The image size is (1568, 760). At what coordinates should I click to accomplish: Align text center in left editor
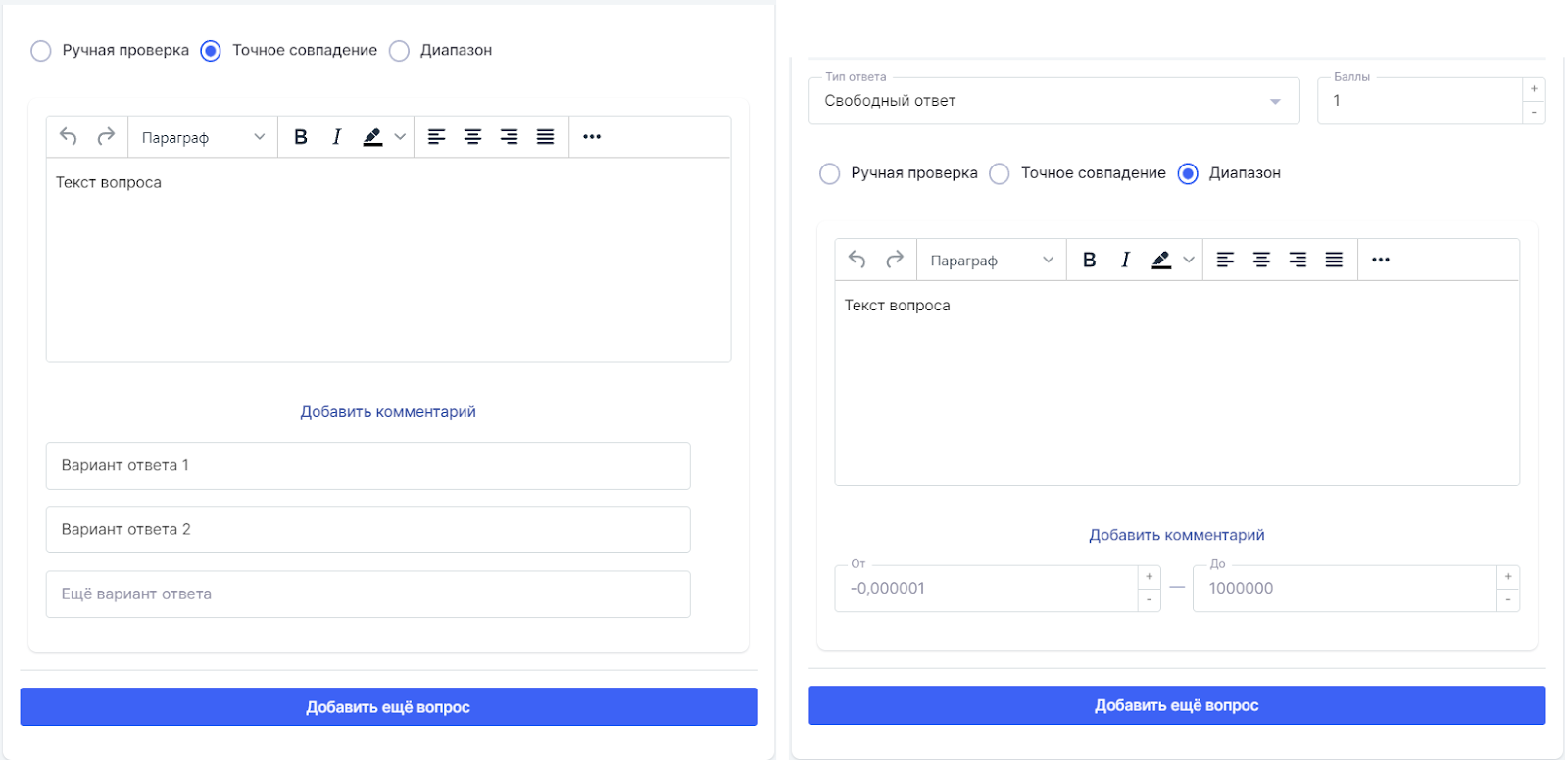[x=472, y=137]
